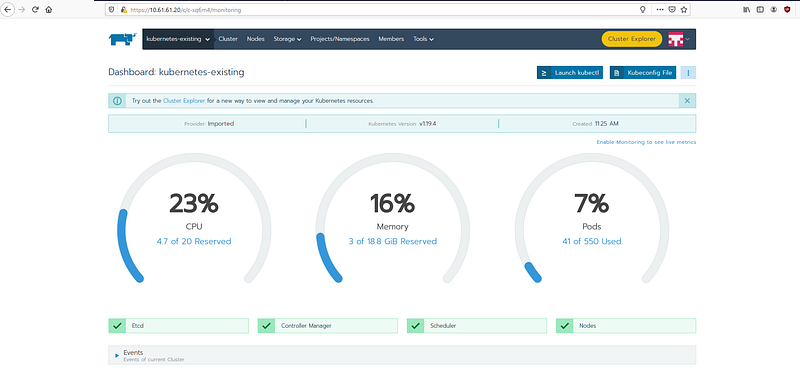
Task: Open the Nodes tab
Action: [256, 39]
